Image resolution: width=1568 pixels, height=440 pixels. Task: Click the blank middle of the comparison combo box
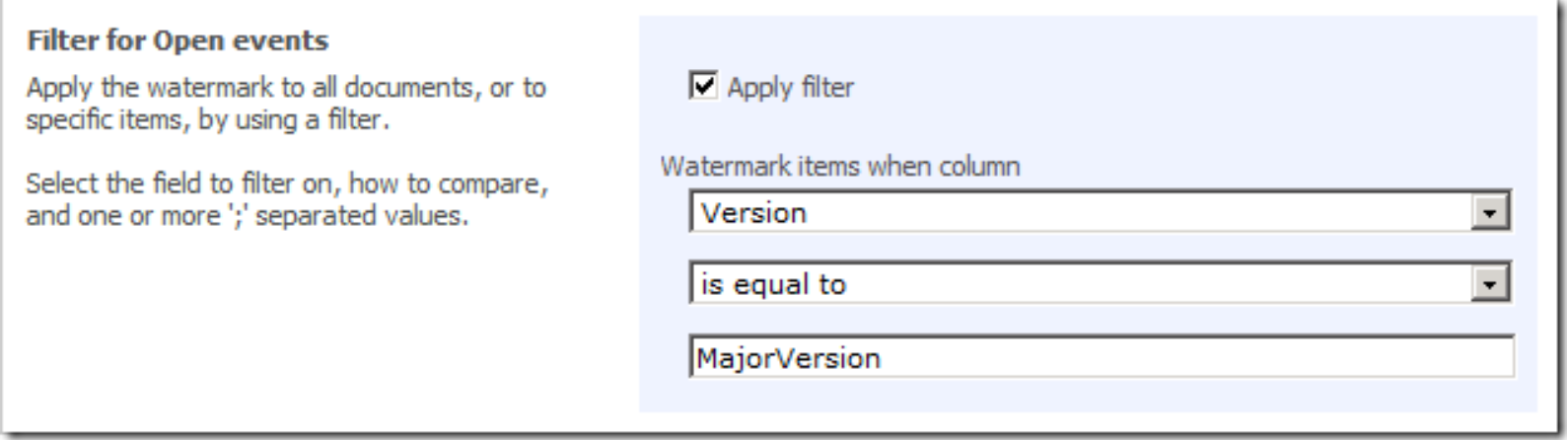pos(1134,285)
